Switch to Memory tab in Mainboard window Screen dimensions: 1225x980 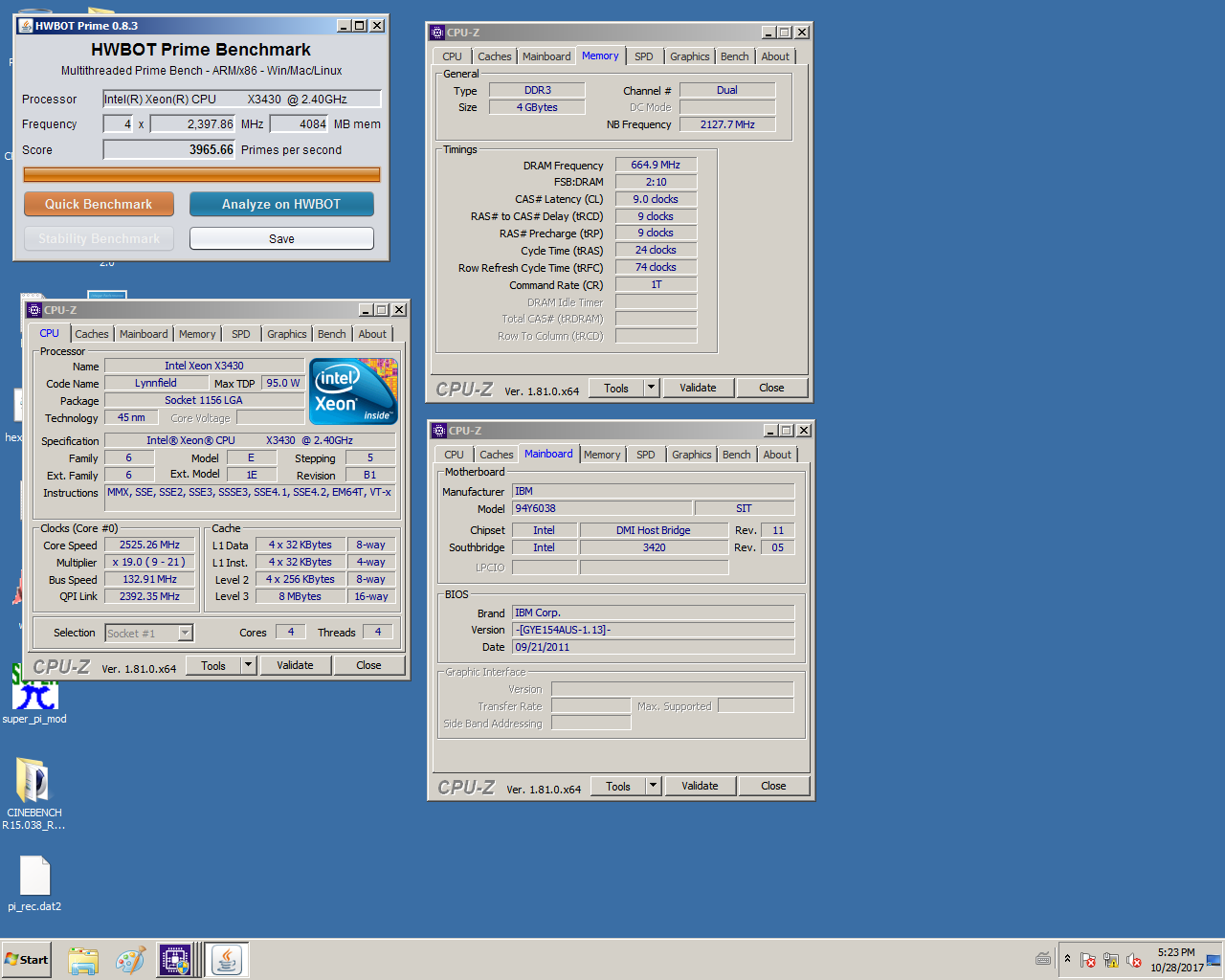pos(602,455)
